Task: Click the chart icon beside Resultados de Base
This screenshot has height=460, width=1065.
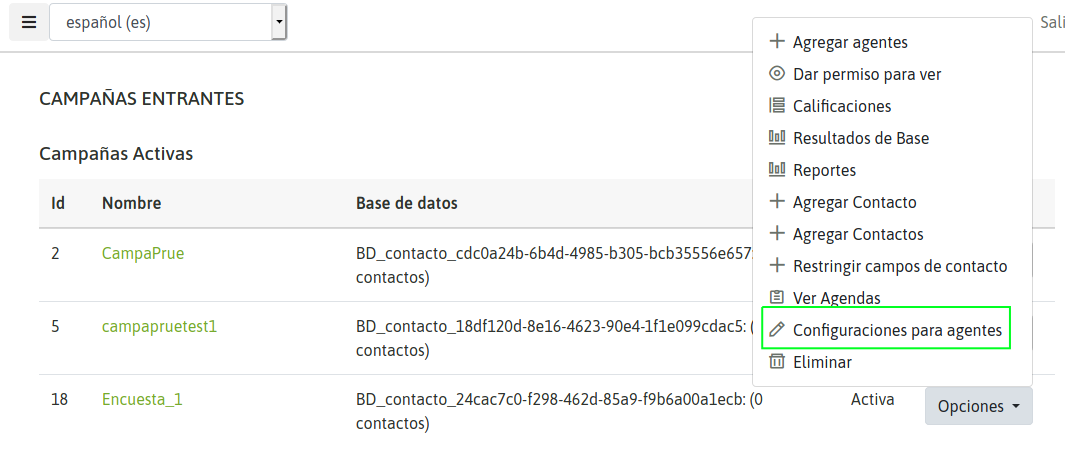Action: point(777,138)
